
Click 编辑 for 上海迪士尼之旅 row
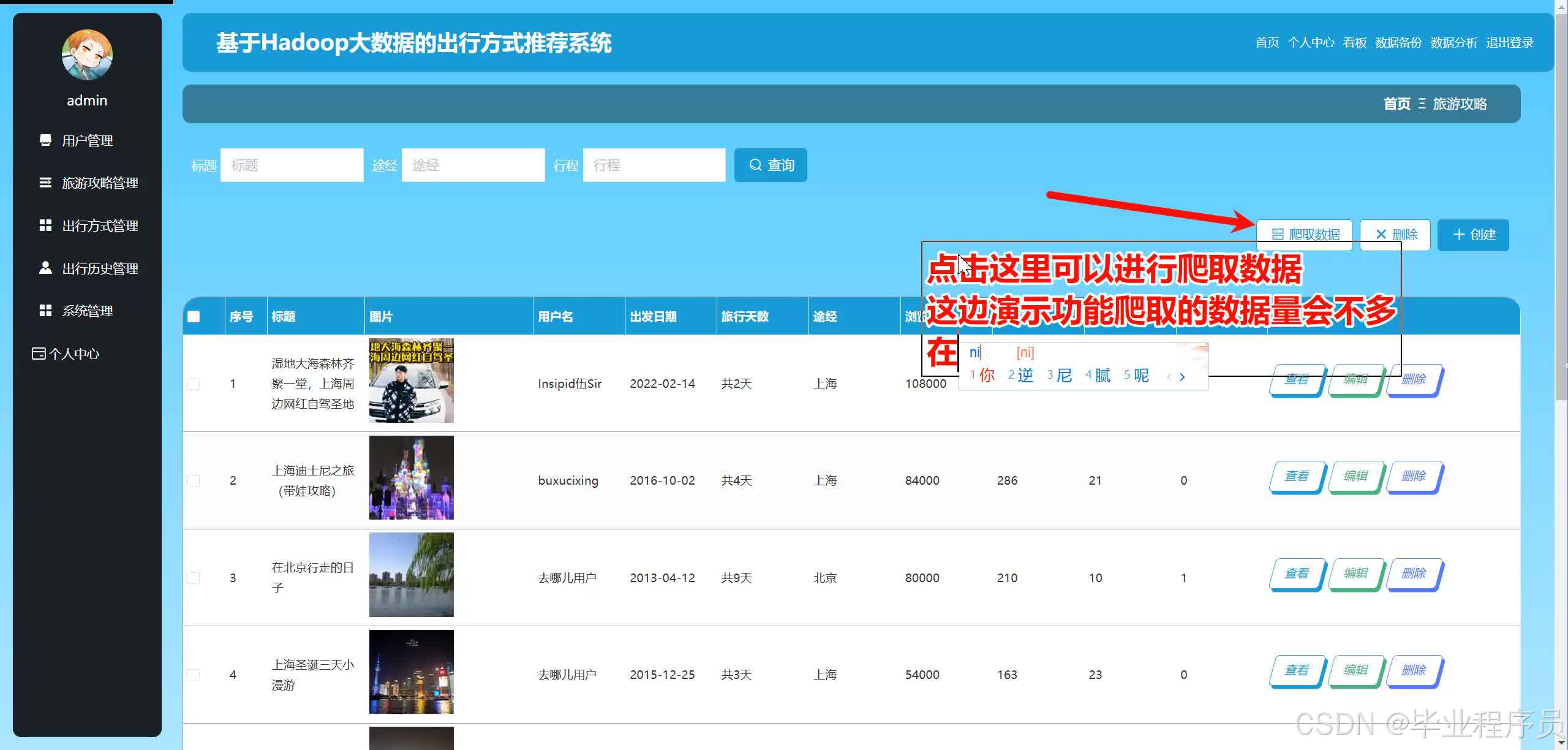pos(1356,476)
